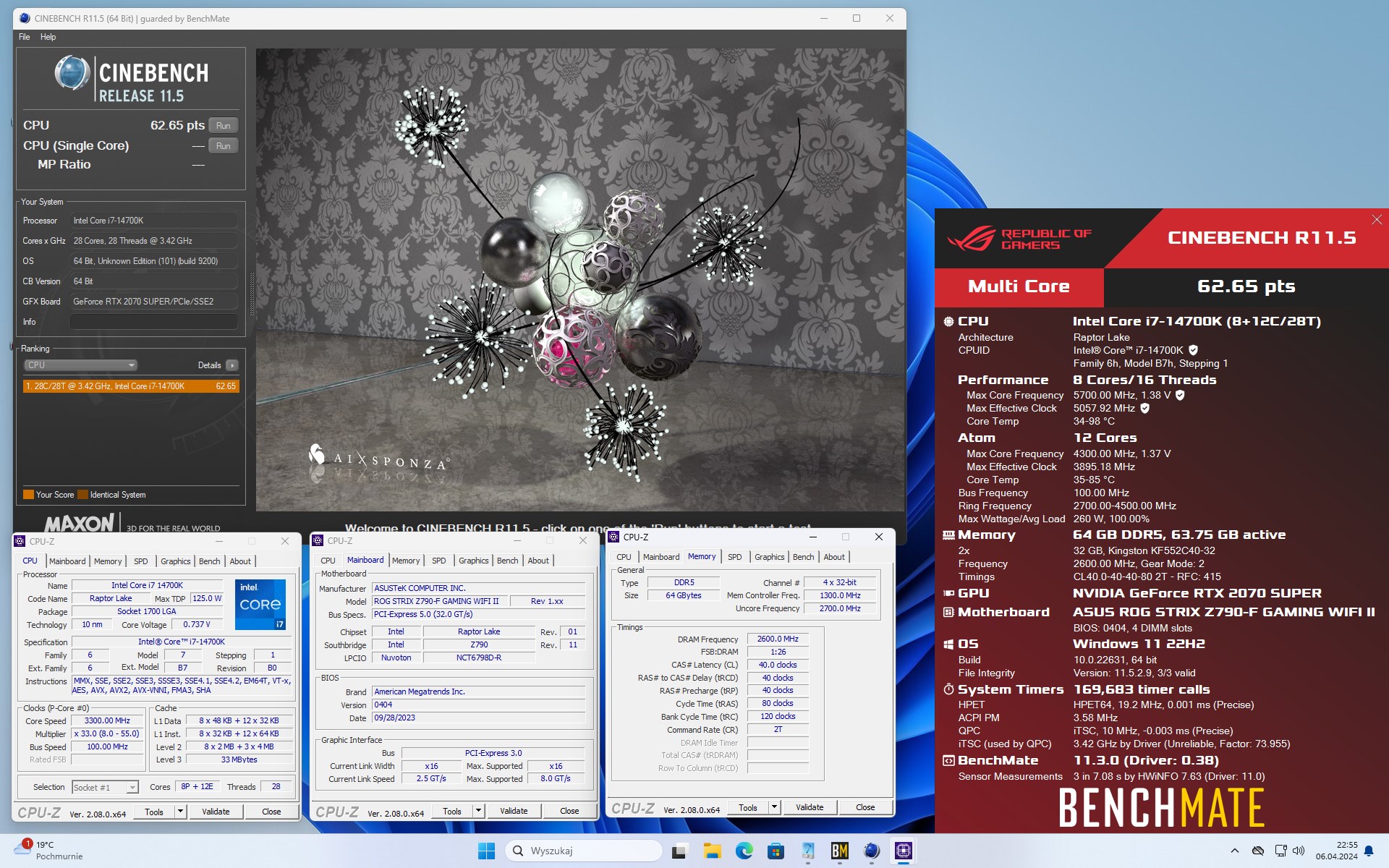1389x868 pixels.
Task: Click Close button in middle CPU-Z window
Action: click(x=569, y=811)
